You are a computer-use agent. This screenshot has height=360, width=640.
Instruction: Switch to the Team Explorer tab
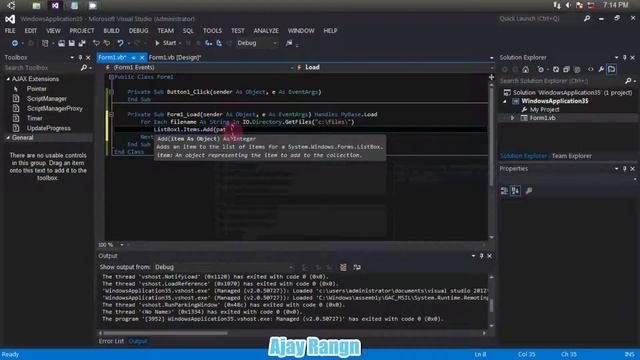(571, 156)
